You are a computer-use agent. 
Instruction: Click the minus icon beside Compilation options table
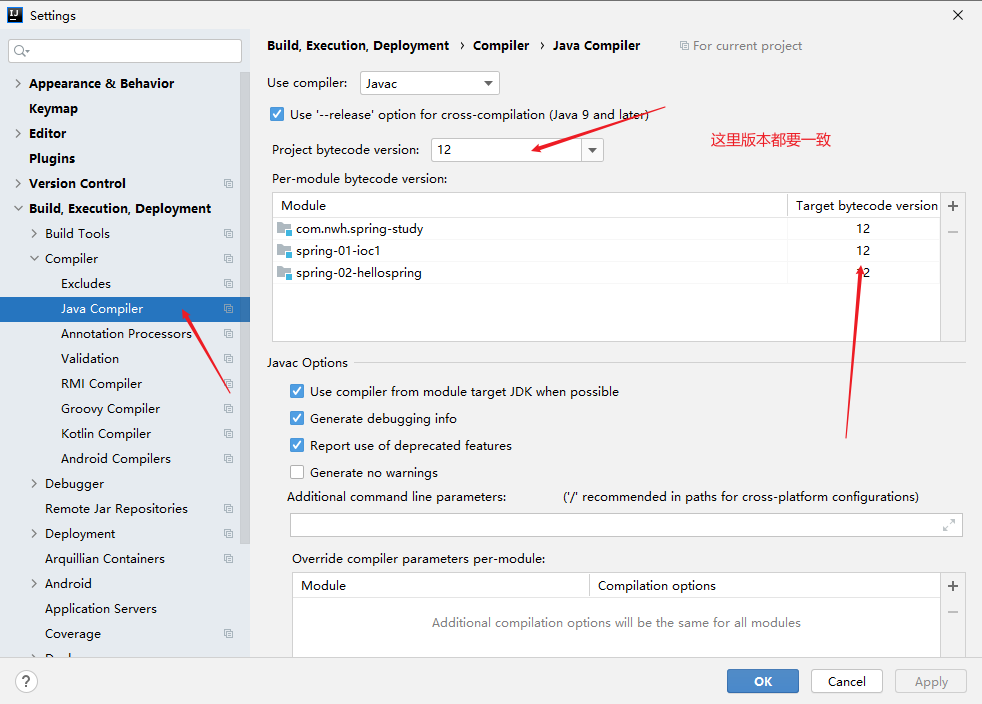tap(953, 612)
